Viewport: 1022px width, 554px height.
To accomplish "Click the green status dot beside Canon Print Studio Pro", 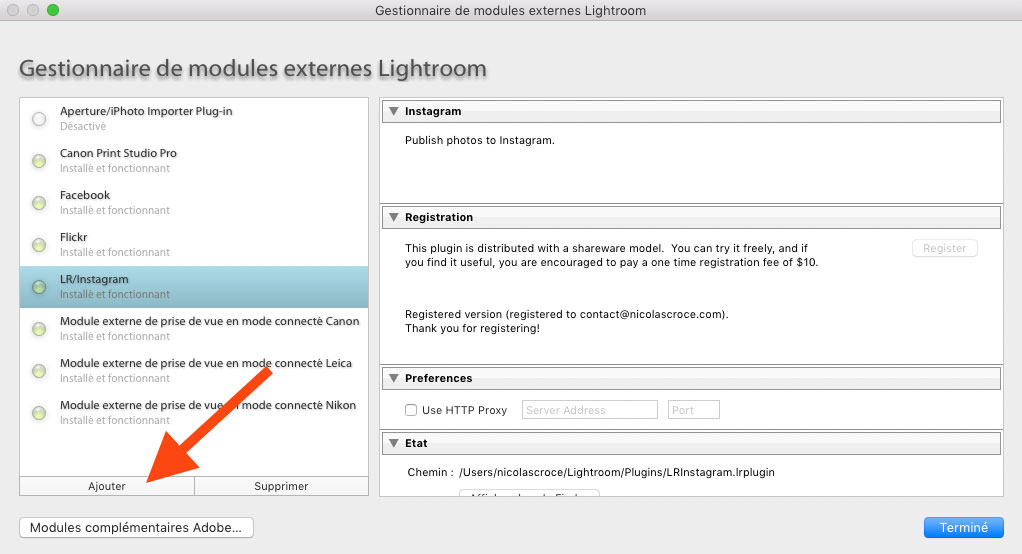I will (39, 161).
